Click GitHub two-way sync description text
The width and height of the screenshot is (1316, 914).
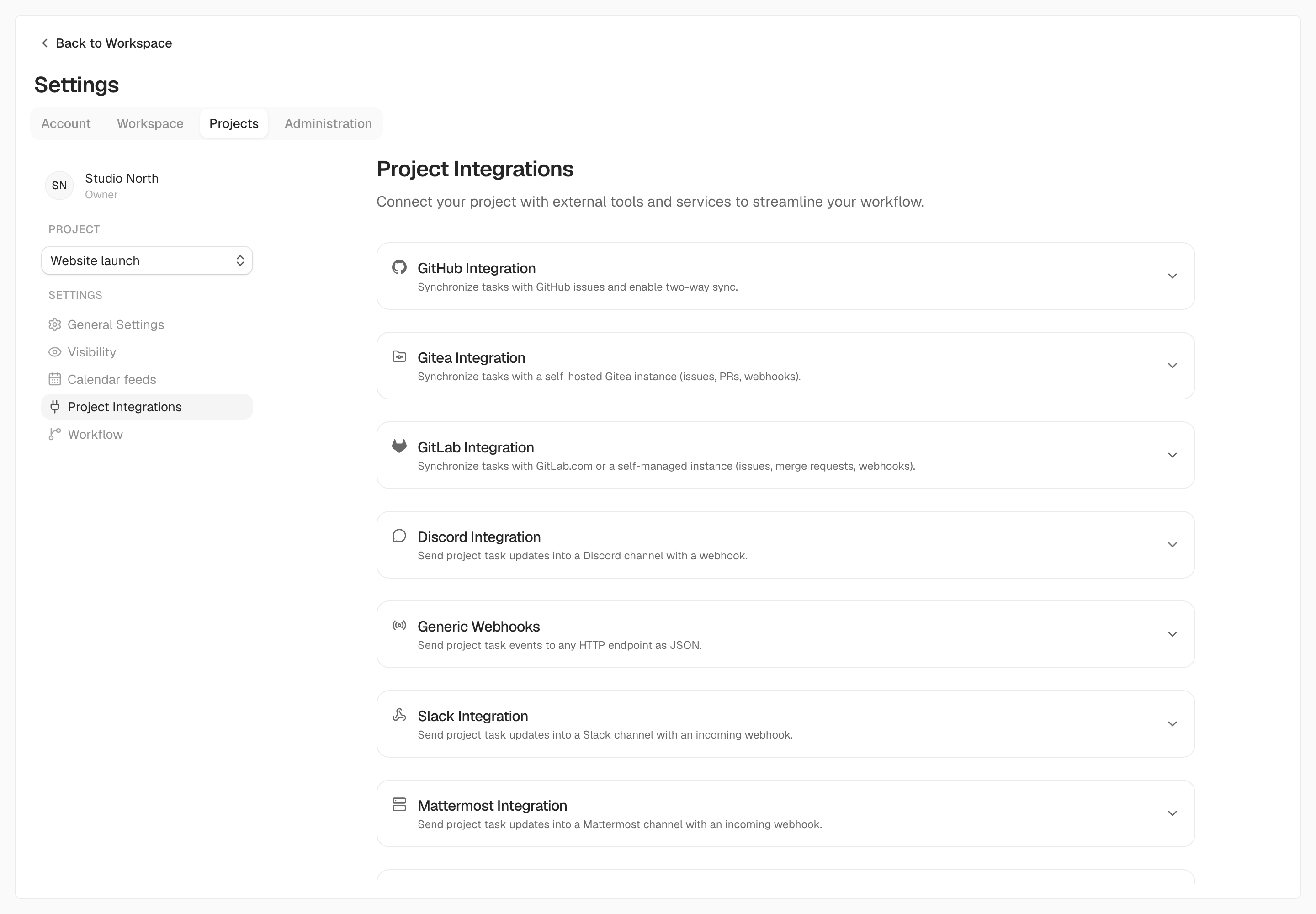577,287
